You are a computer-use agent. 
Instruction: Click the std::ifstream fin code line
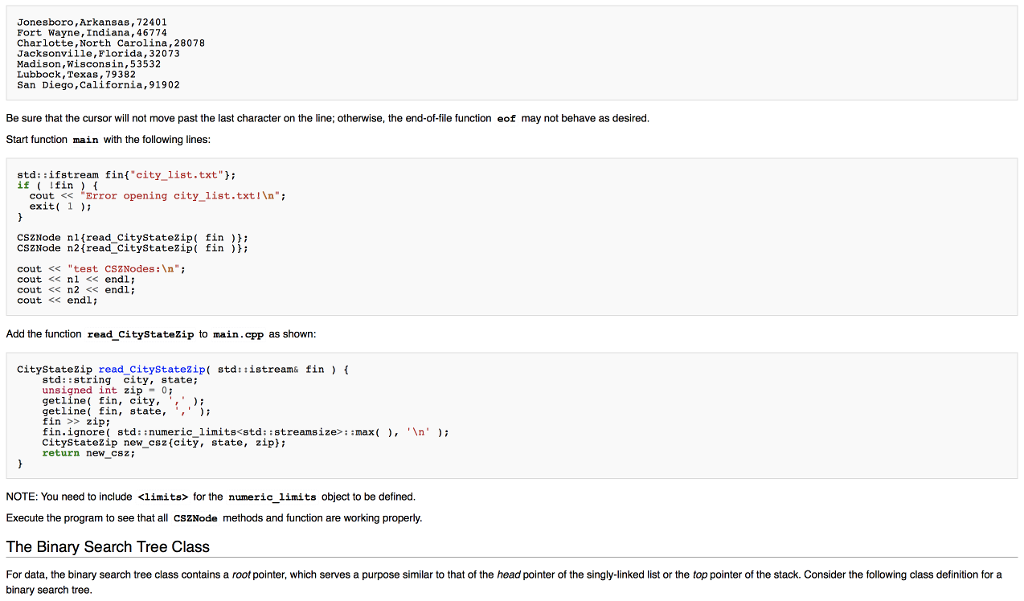point(127,175)
